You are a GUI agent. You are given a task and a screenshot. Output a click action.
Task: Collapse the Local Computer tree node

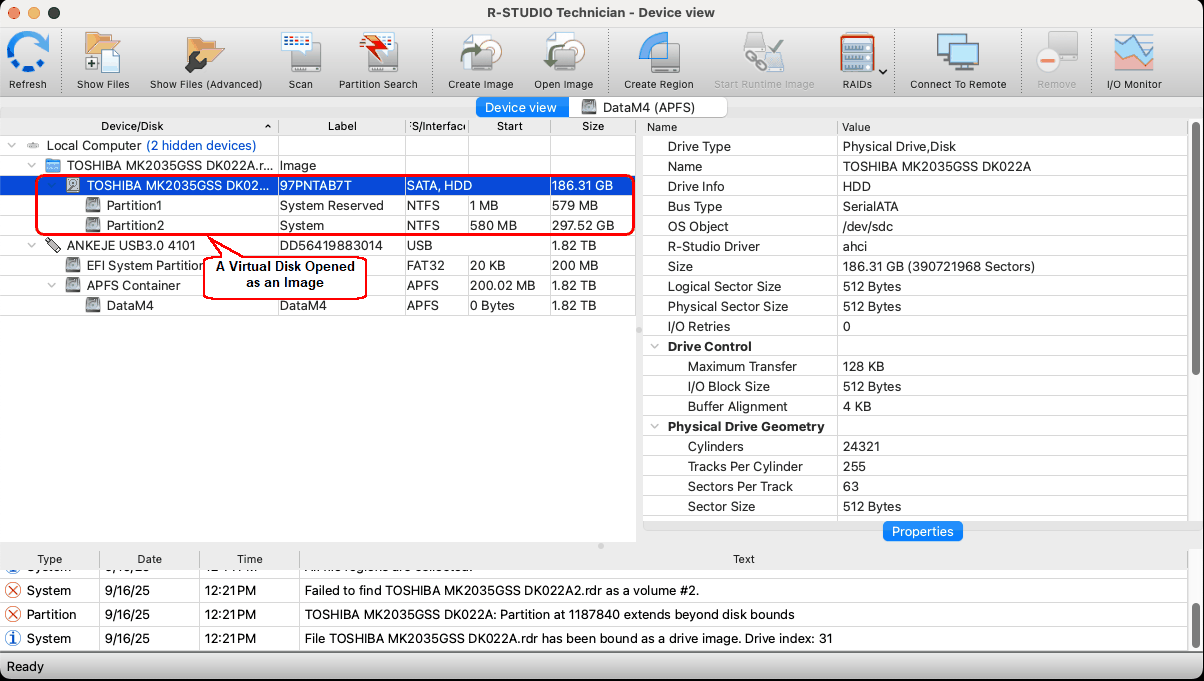coord(13,146)
